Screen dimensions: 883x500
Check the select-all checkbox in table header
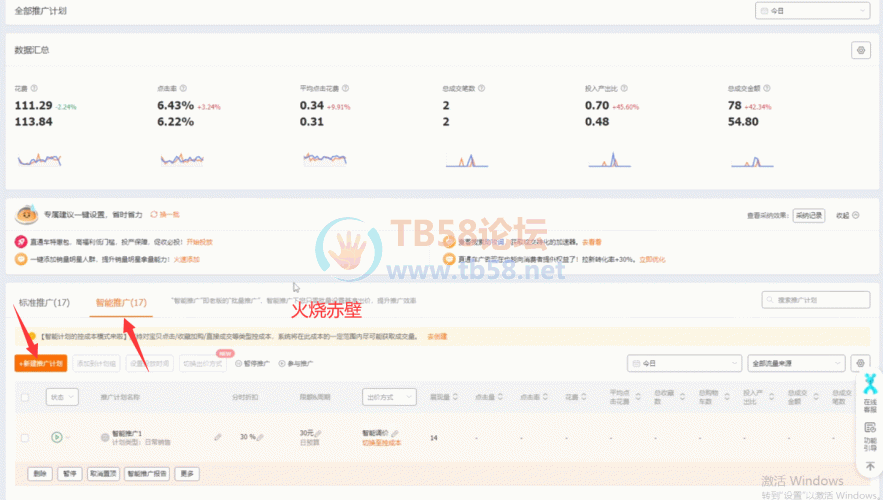tap(25, 397)
